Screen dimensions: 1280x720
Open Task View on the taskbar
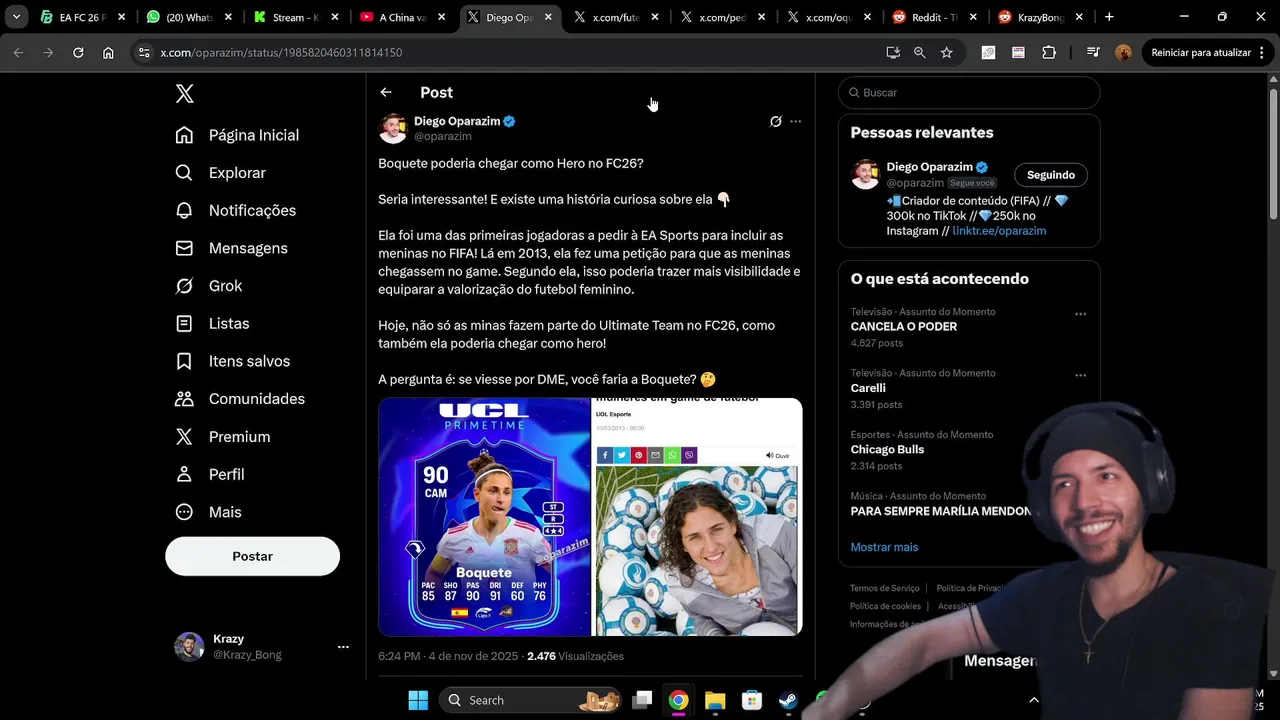click(x=643, y=700)
